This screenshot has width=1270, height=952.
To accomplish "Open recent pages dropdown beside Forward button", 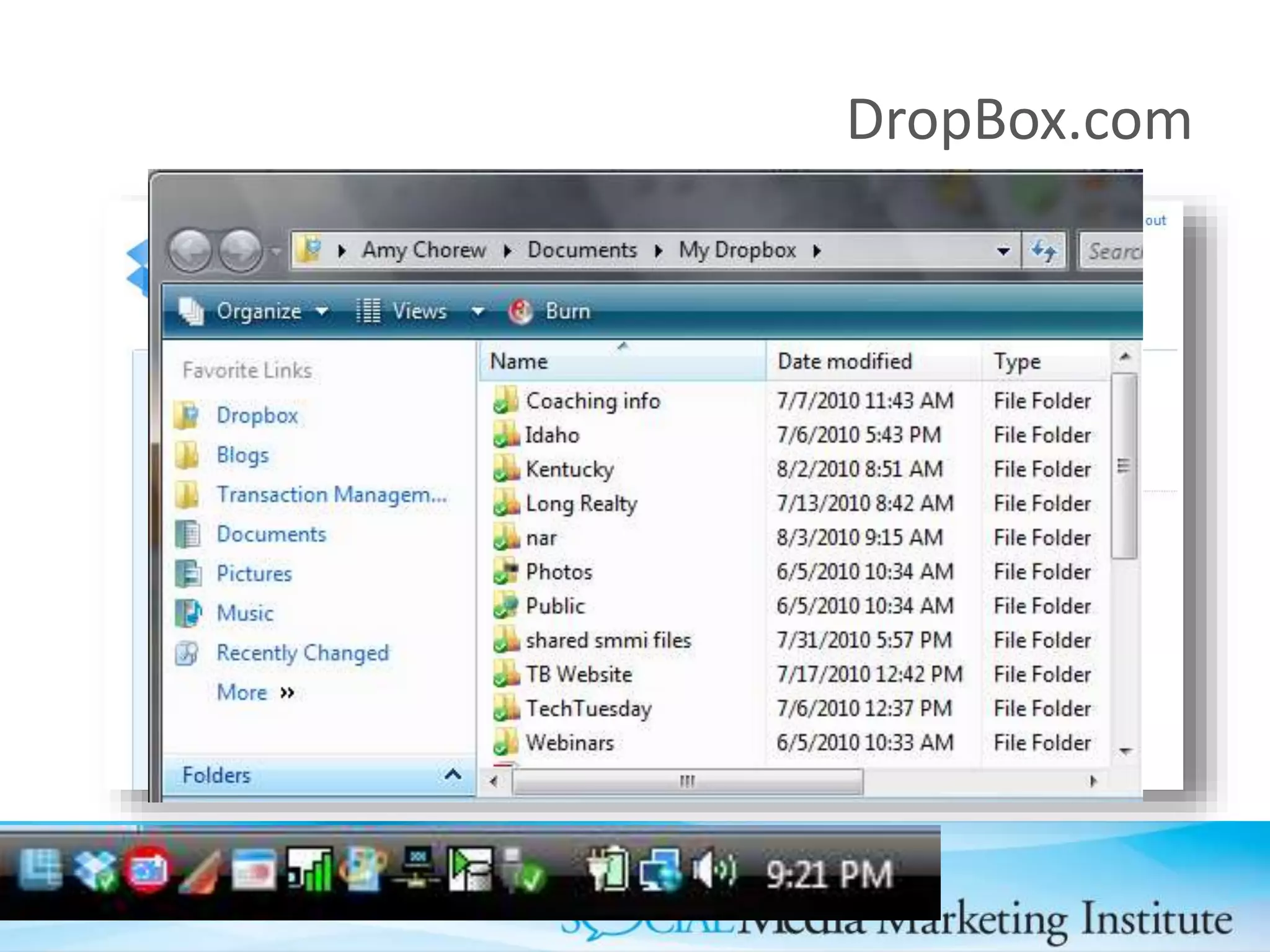I will (275, 252).
